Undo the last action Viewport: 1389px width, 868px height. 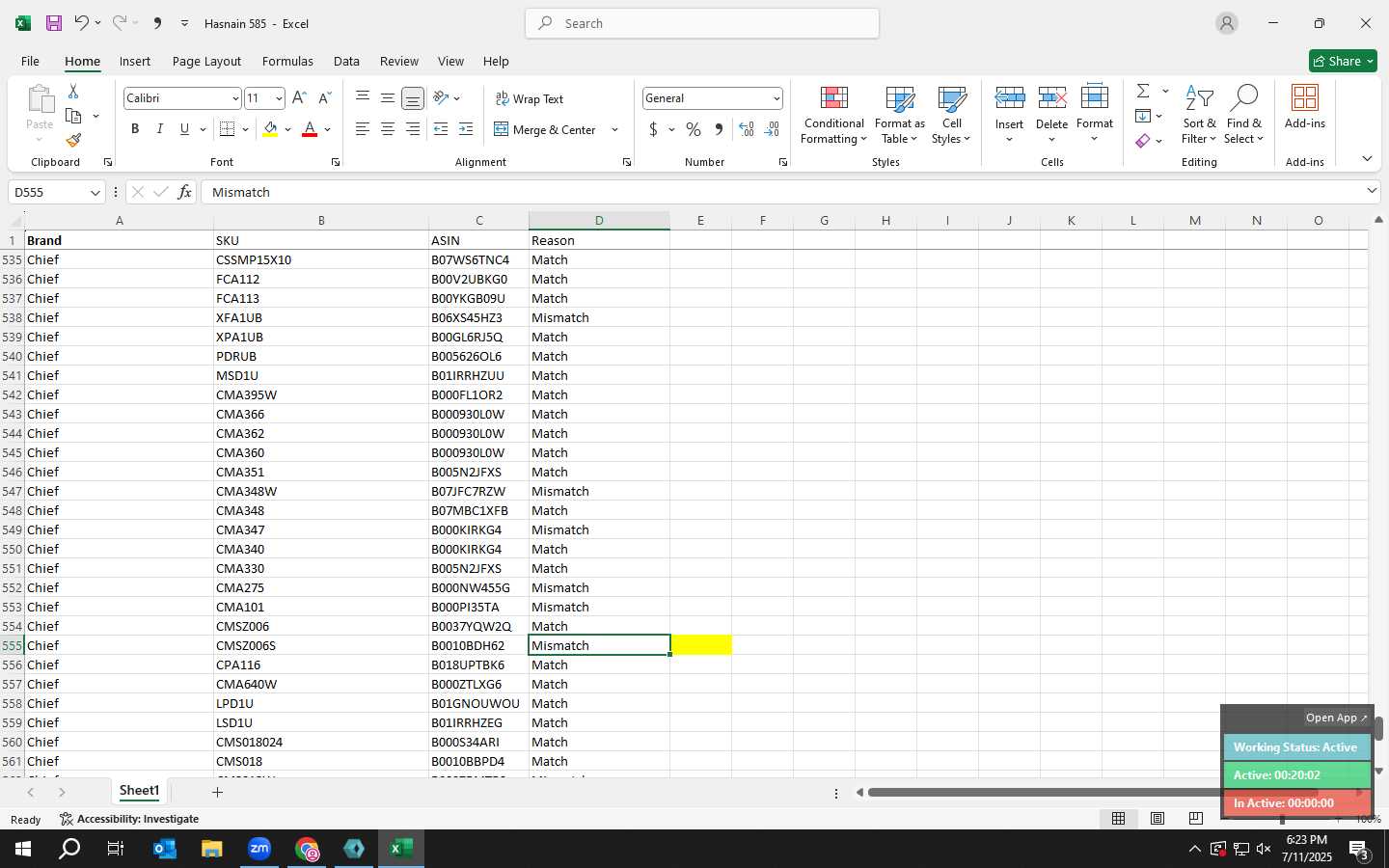pyautogui.click(x=82, y=23)
